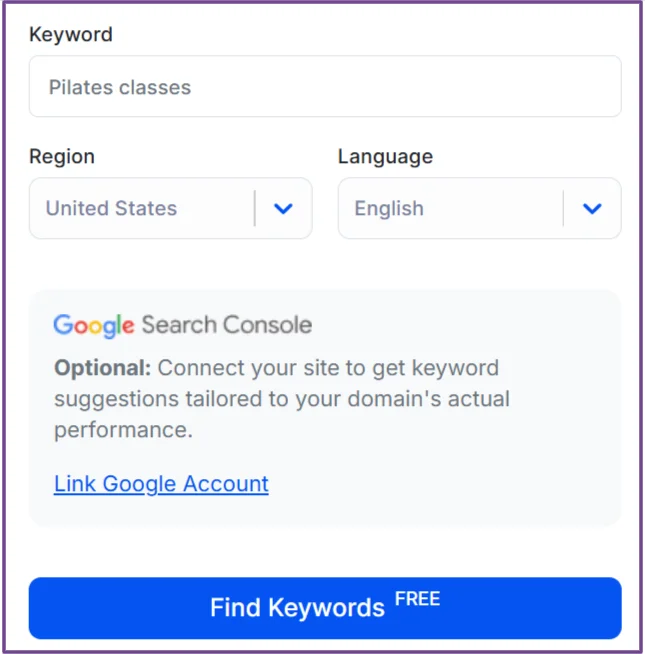The width and height of the screenshot is (645, 654).
Task: Click the Region field label
Action: click(62, 156)
